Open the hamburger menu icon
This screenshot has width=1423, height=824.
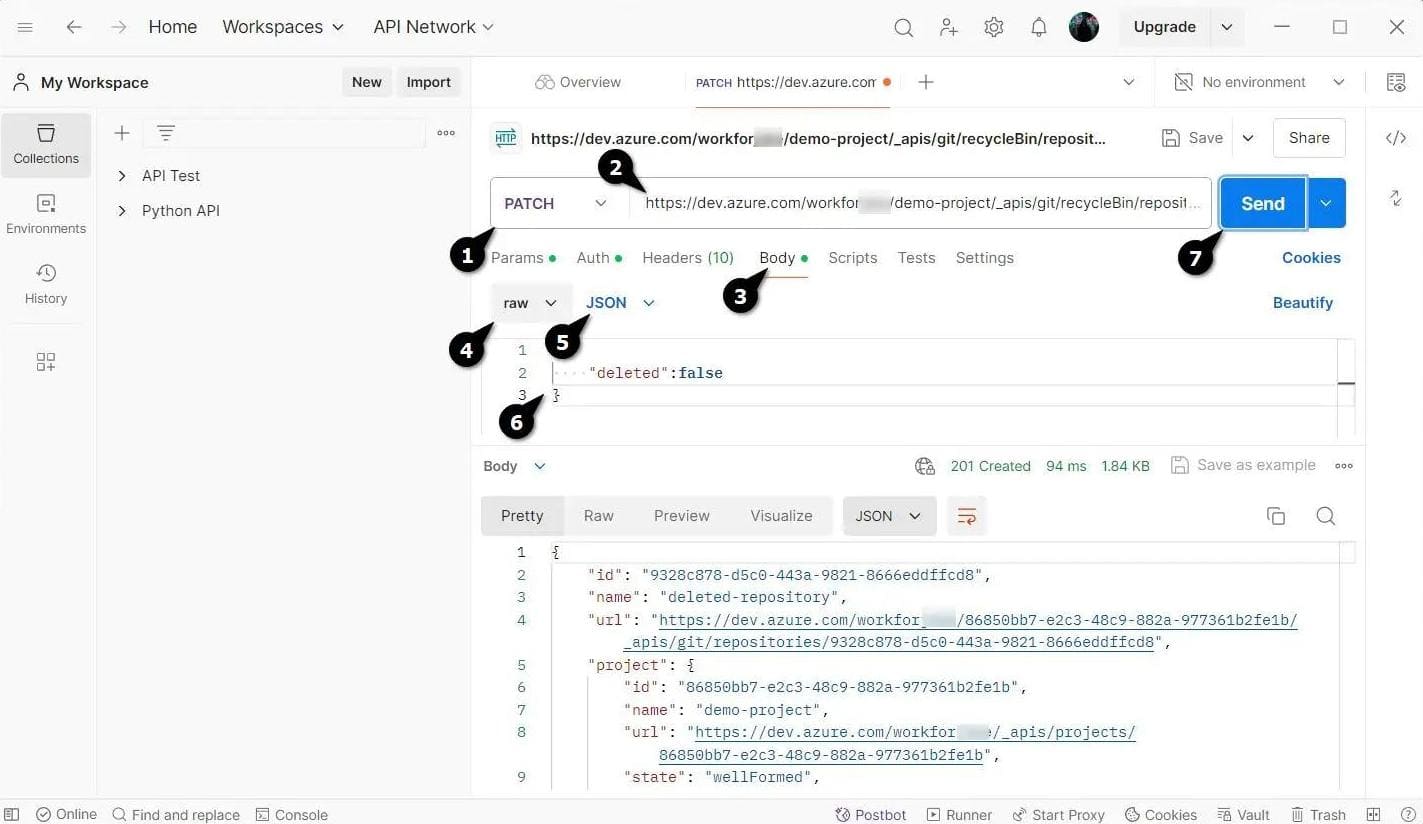click(x=26, y=27)
